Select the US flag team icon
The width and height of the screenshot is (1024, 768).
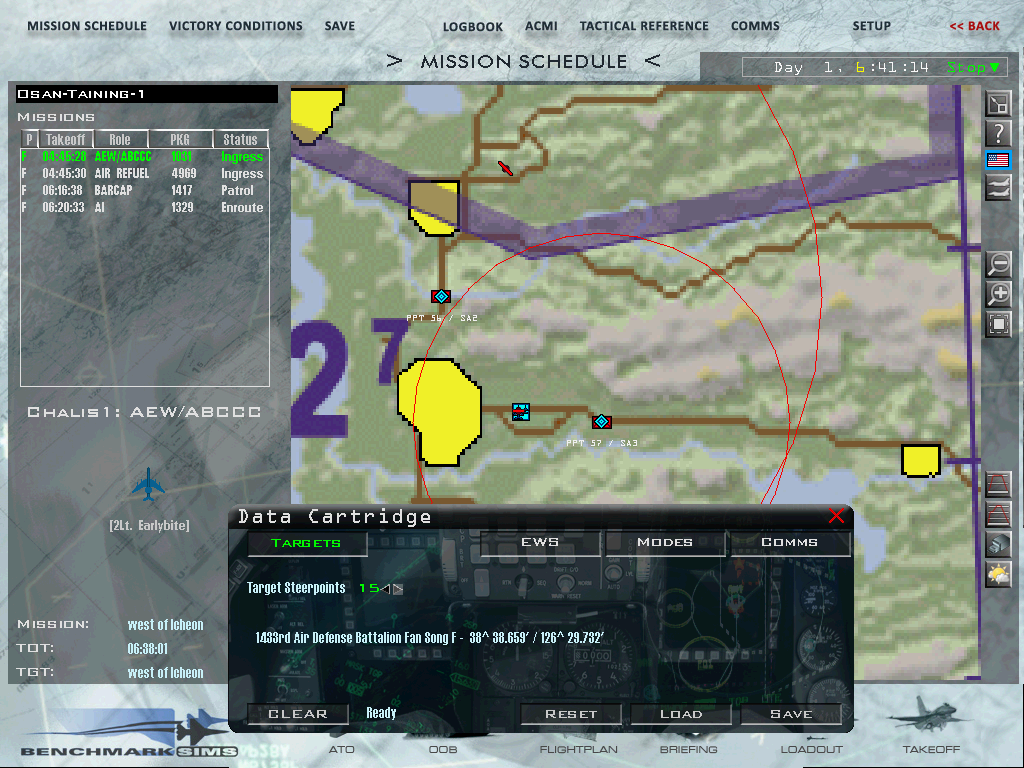pos(998,159)
